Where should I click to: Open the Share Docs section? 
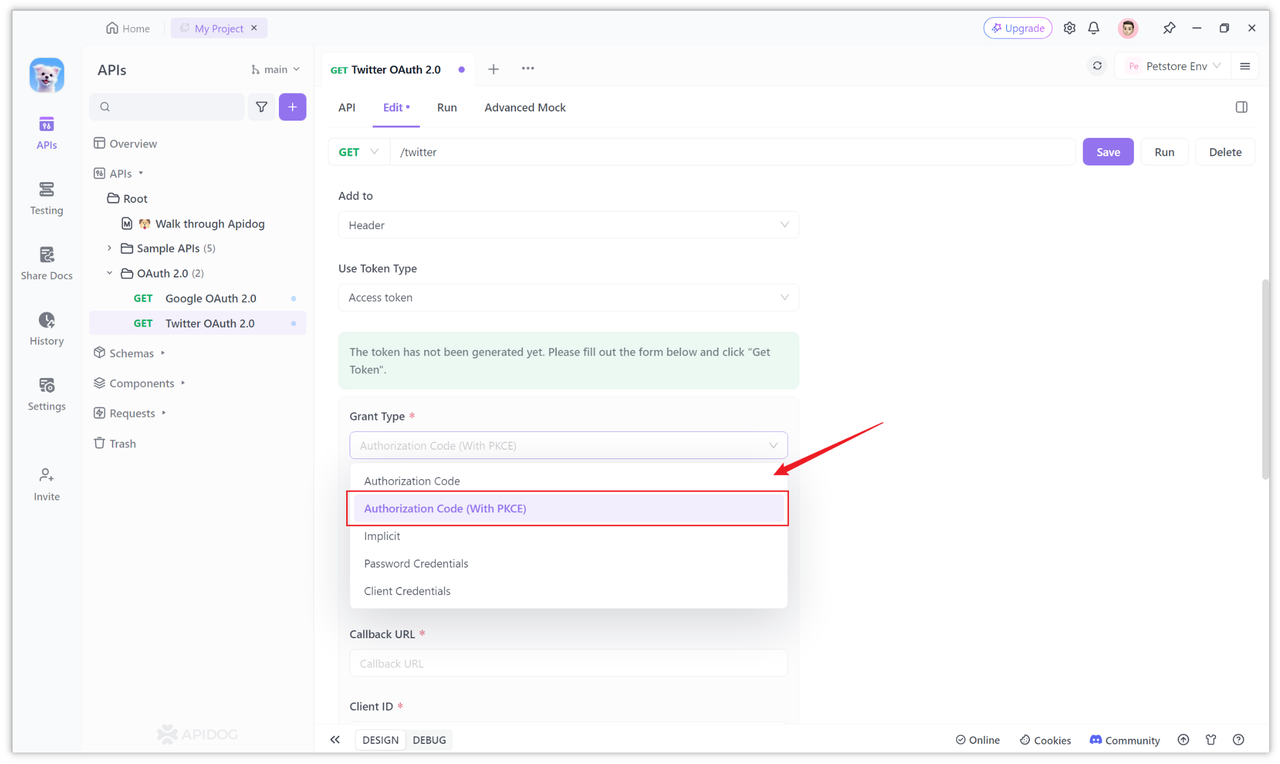click(x=46, y=263)
